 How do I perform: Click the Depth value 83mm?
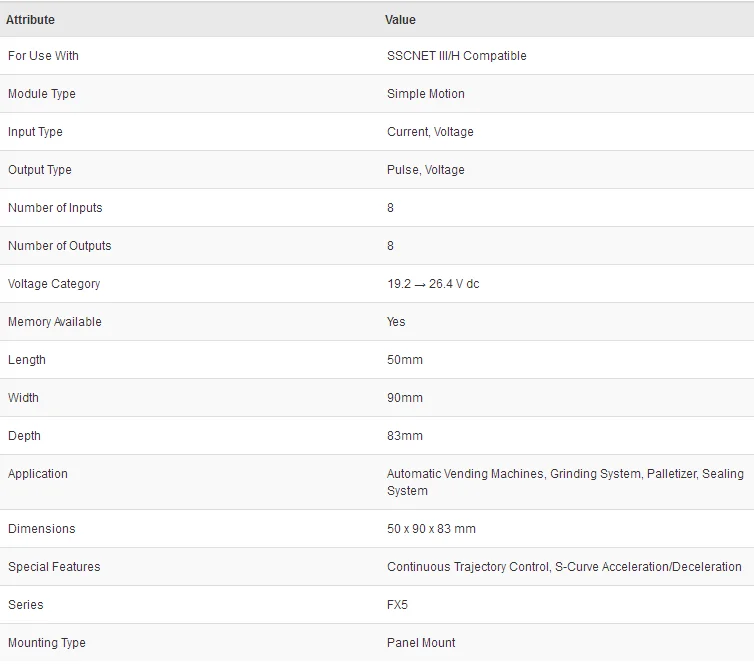405,436
